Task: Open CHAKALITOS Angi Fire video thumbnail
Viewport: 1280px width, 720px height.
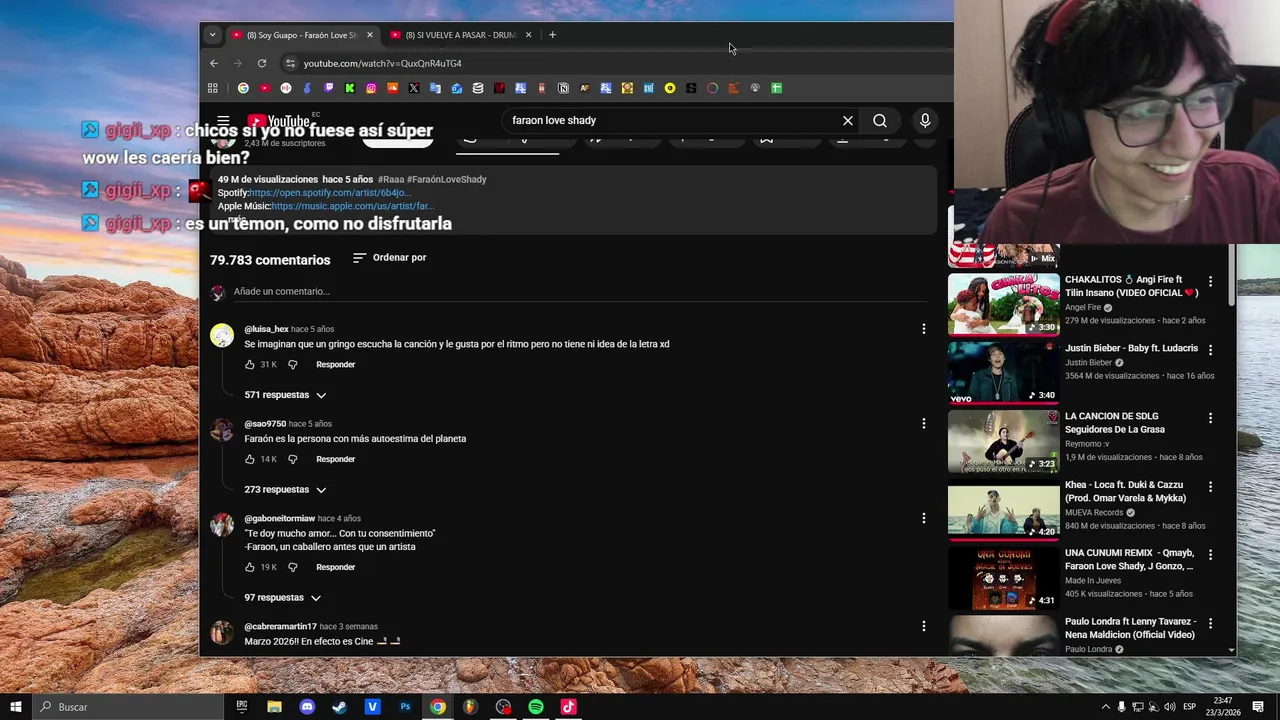Action: coord(1003,304)
